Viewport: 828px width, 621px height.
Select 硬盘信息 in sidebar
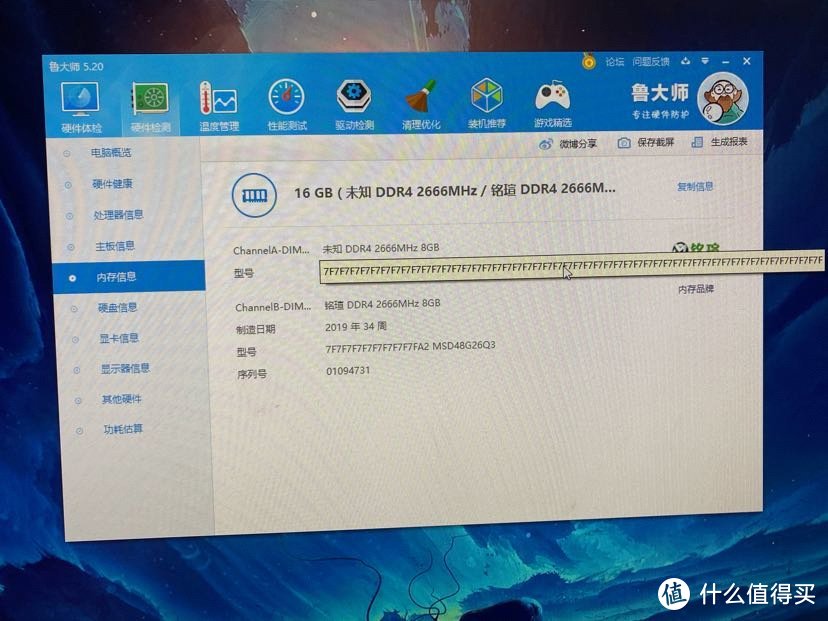click(x=117, y=307)
